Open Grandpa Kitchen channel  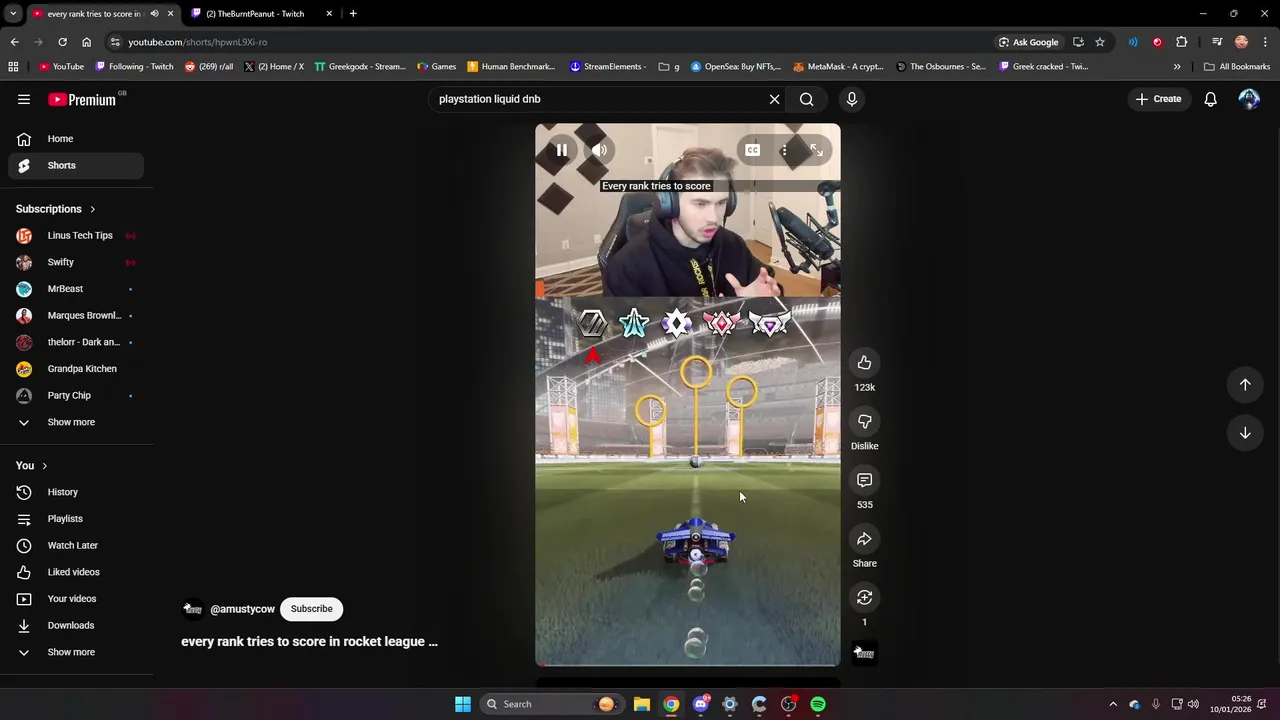(x=76, y=369)
